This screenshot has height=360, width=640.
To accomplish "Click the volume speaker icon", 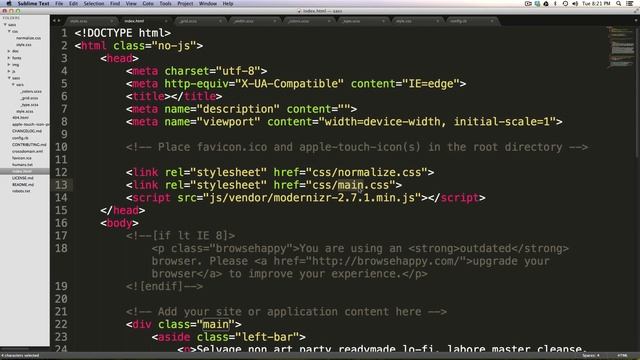I will point(575,3).
